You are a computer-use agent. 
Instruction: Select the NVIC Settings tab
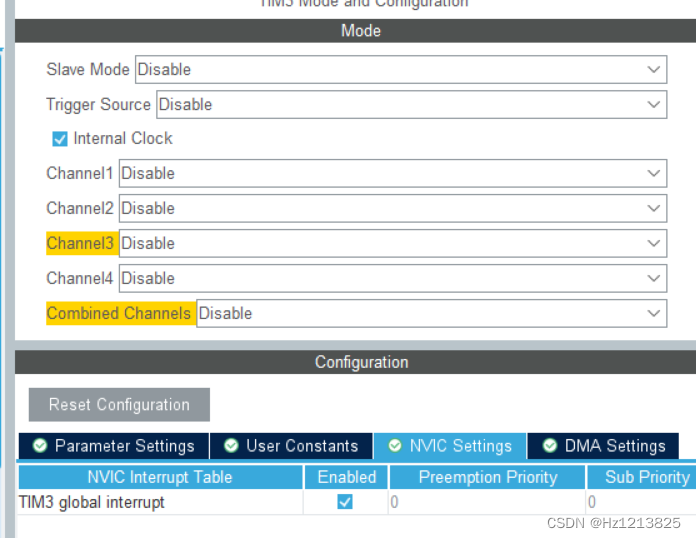(450, 446)
